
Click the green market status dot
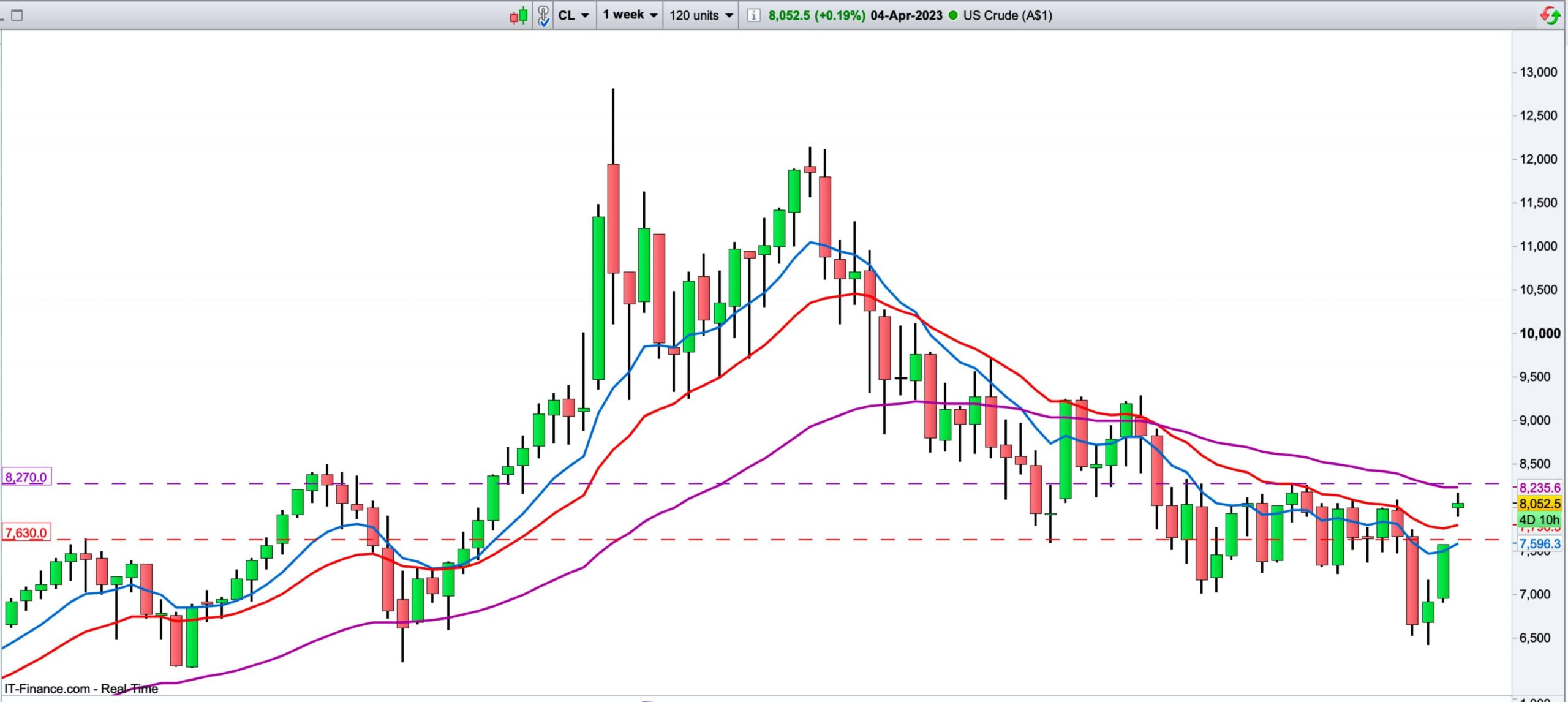pyautogui.click(x=953, y=15)
